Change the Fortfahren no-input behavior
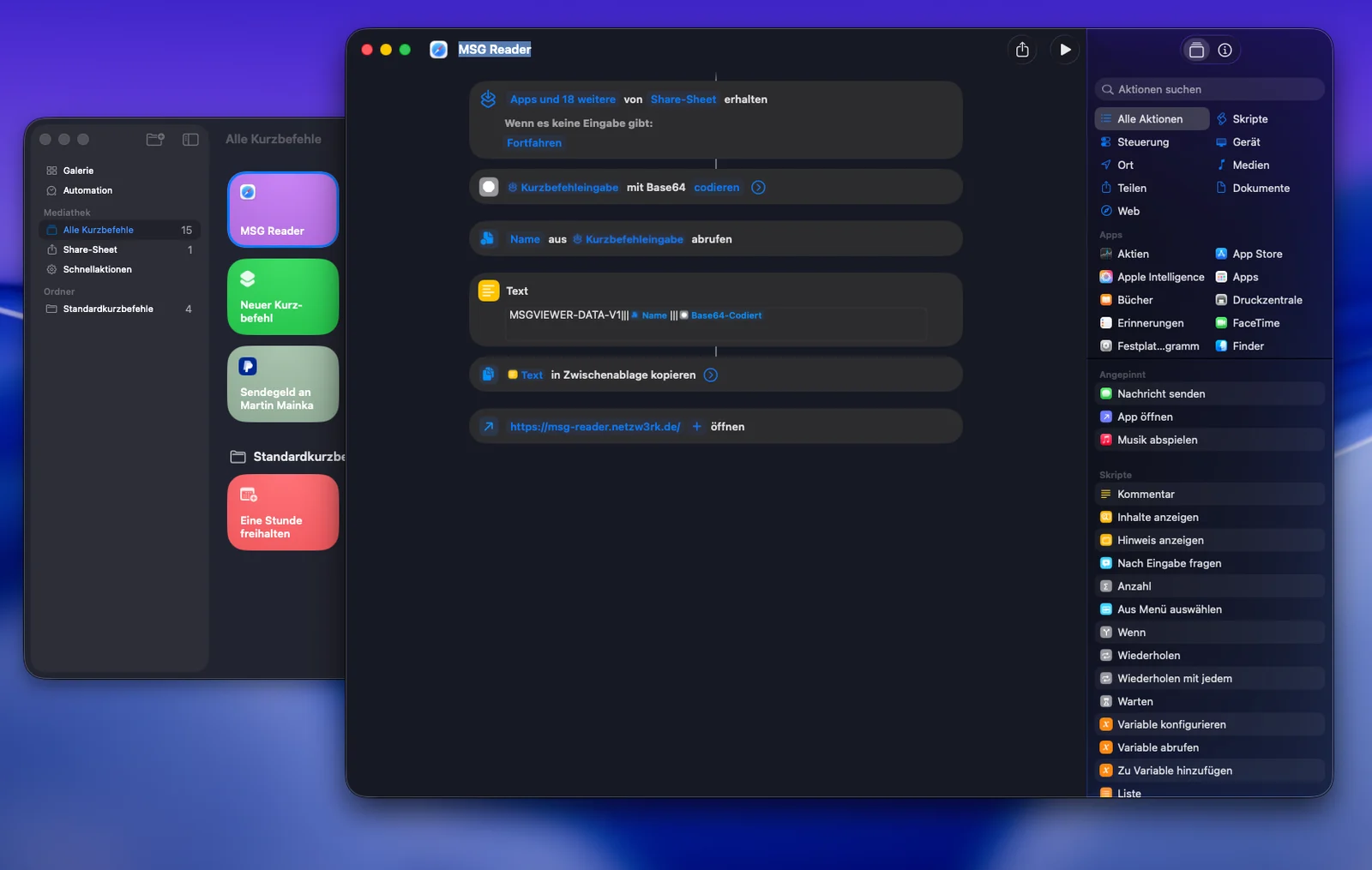The width and height of the screenshot is (1372, 870). click(534, 143)
